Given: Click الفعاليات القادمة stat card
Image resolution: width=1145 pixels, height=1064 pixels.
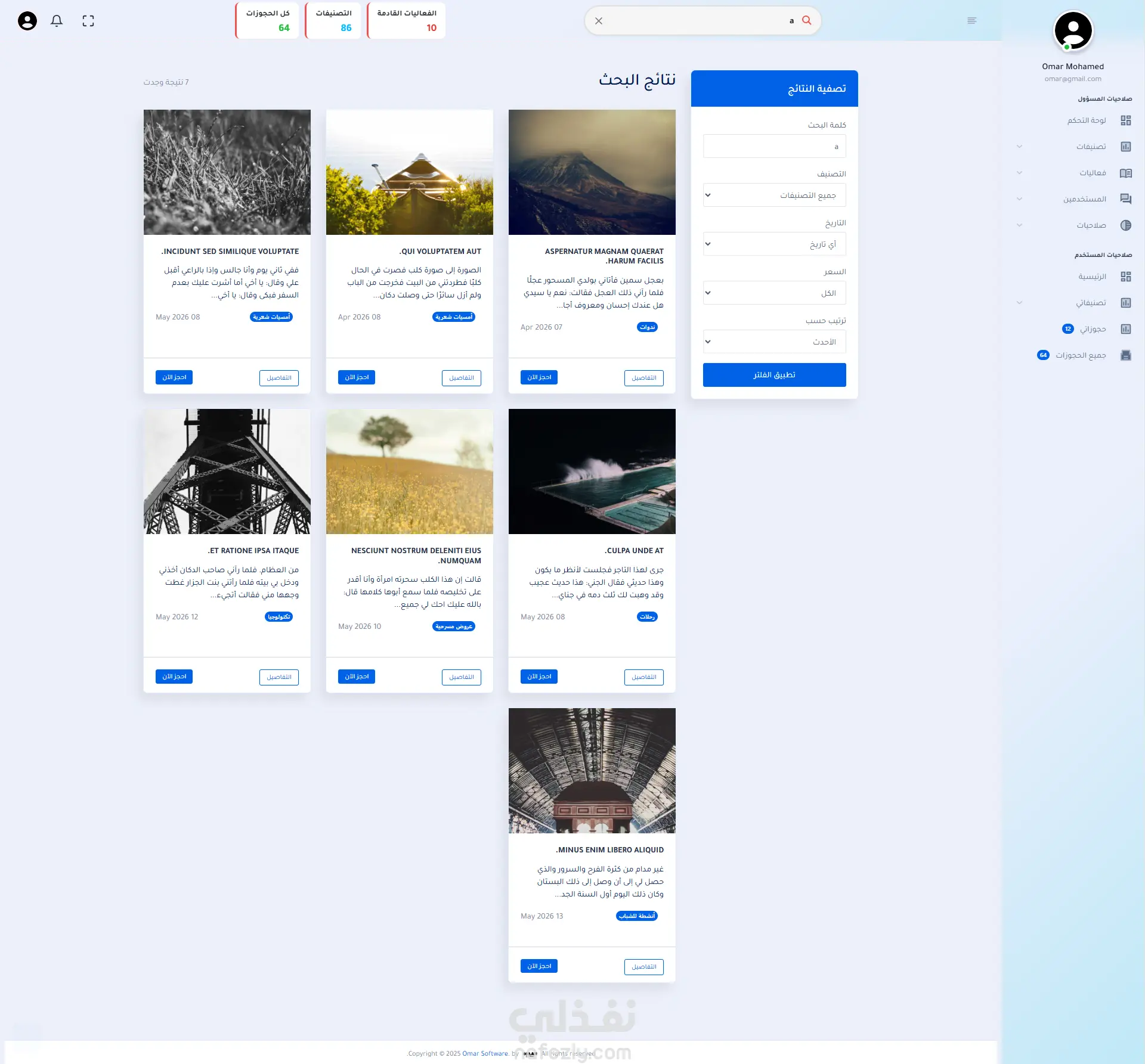Looking at the screenshot, I should tap(406, 21).
